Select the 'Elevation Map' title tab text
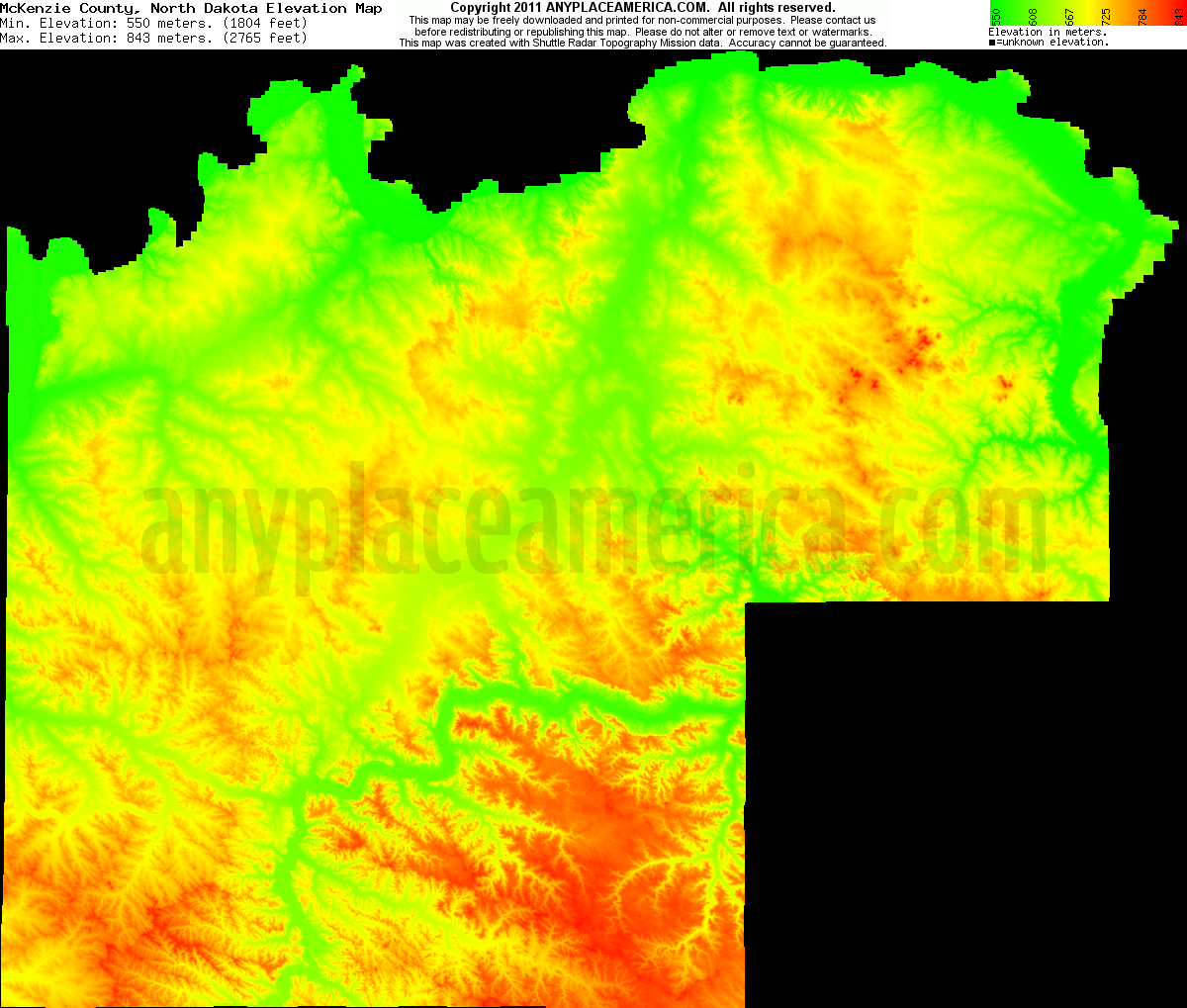The height and width of the screenshot is (1008, 1187). click(326, 8)
